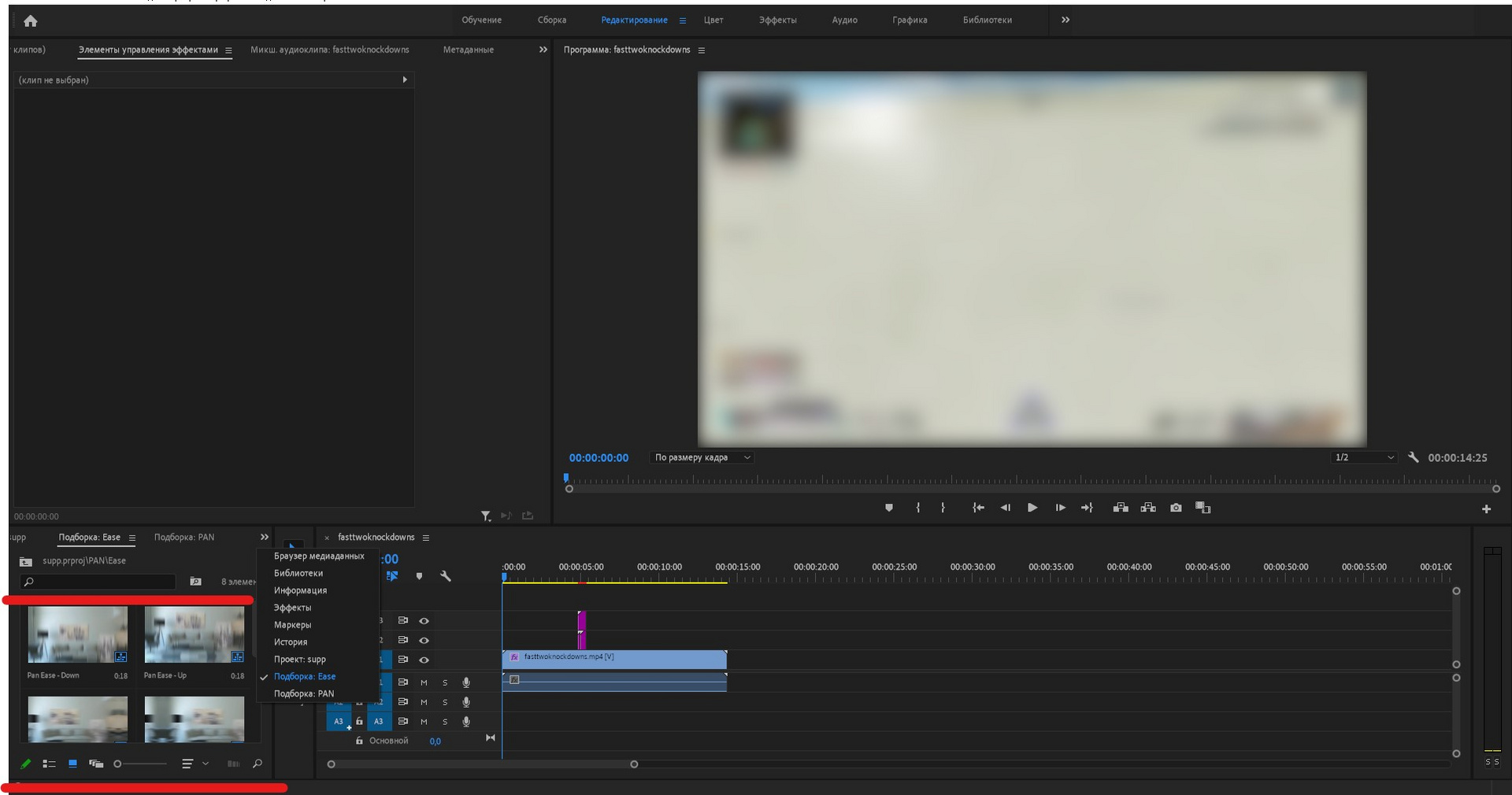Open the Effect Controls panel menu
This screenshot has width=1512, height=795.
[x=228, y=50]
